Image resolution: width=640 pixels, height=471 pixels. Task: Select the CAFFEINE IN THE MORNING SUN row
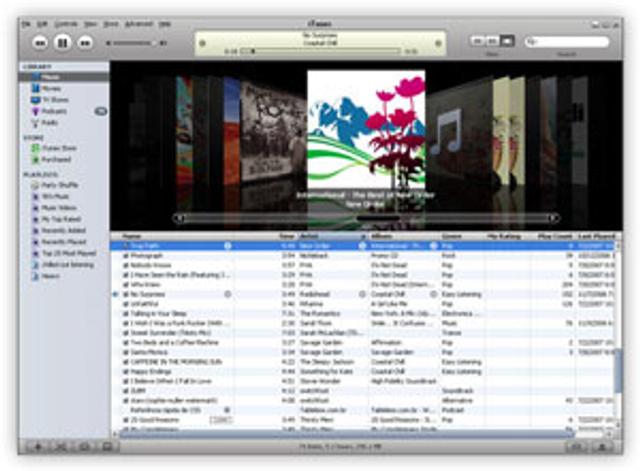pos(362,362)
